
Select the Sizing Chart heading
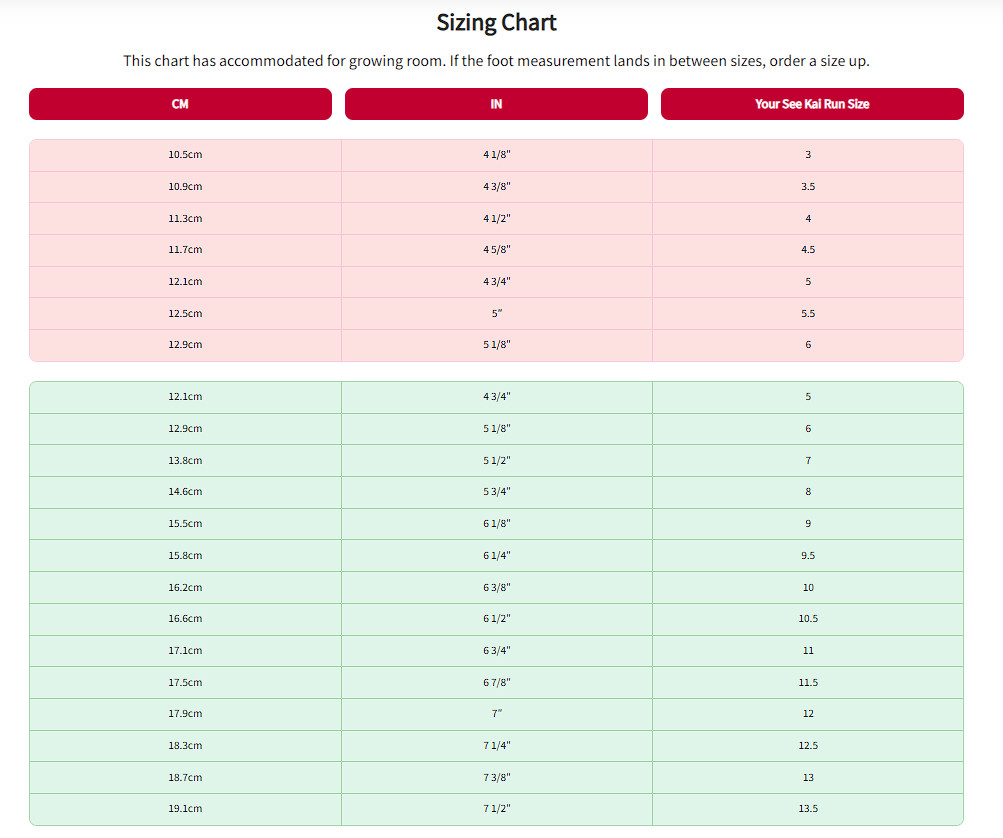(x=496, y=22)
